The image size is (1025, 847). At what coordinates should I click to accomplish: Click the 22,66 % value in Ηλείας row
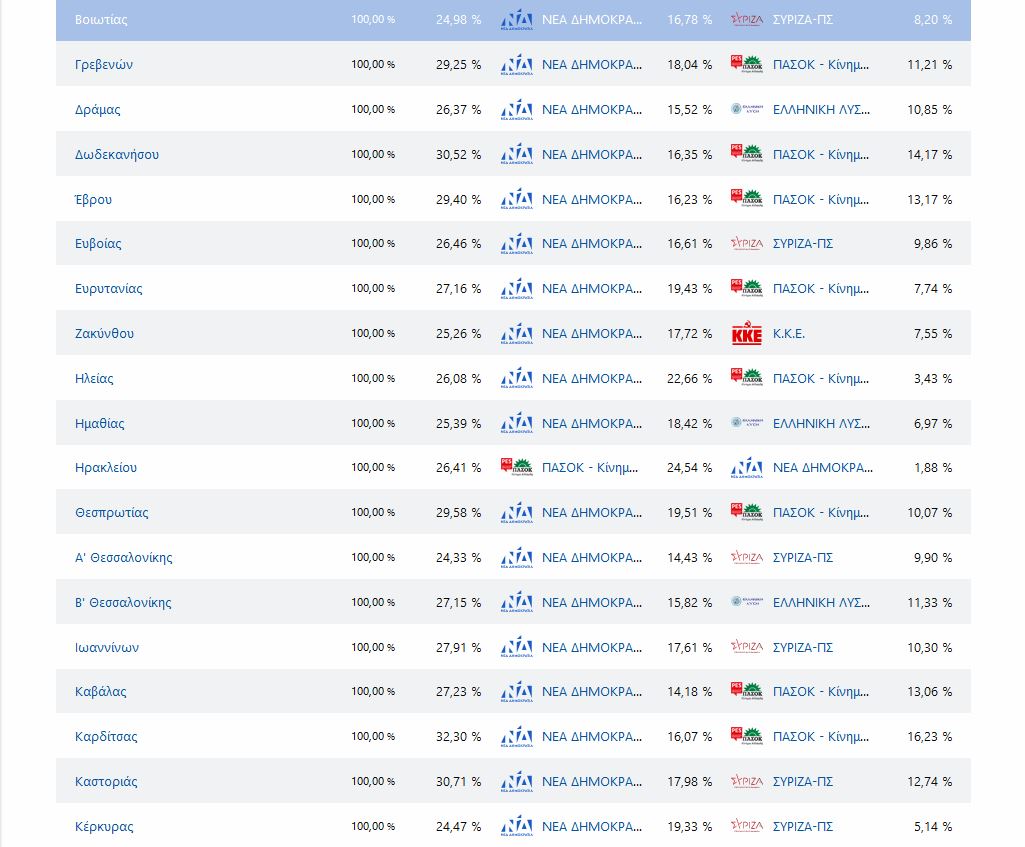click(690, 379)
